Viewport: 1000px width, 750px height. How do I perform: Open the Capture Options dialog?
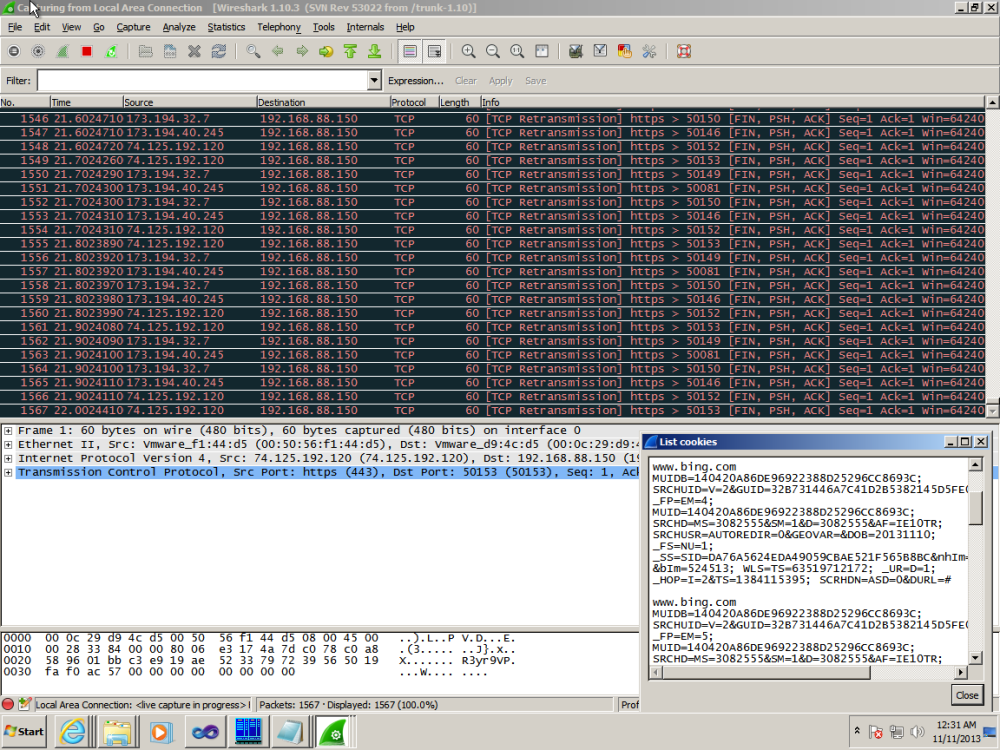tap(38, 51)
